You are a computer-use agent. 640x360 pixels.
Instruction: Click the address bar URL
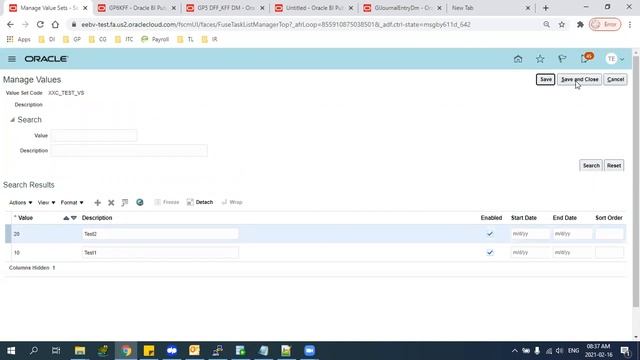tap(276, 24)
